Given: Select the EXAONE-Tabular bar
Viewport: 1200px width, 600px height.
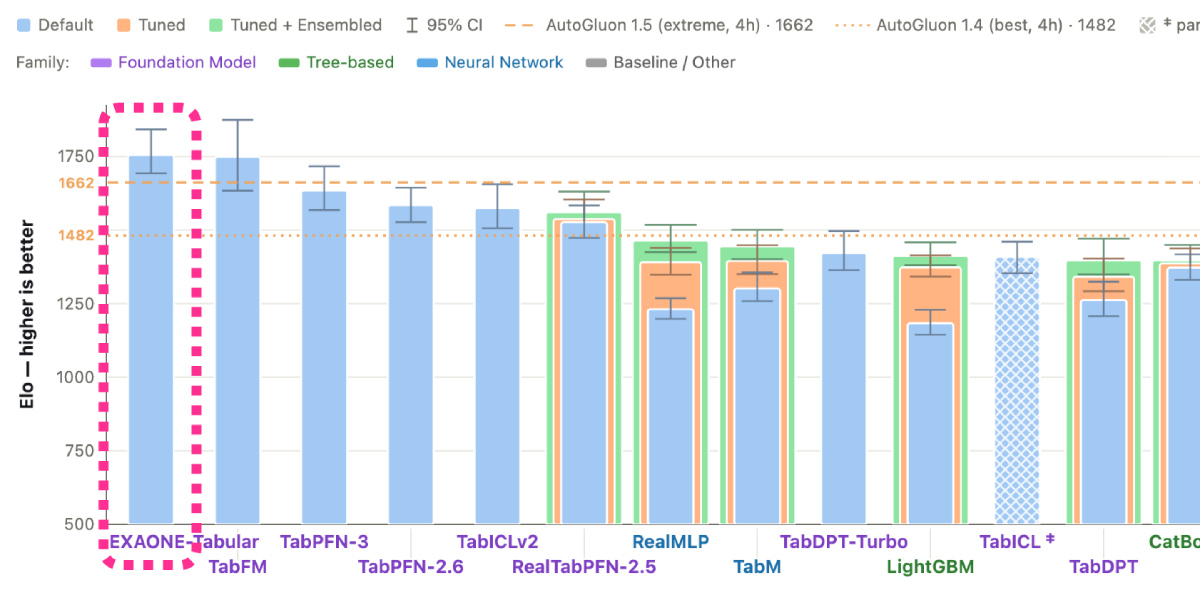Looking at the screenshot, I should 151,340.
